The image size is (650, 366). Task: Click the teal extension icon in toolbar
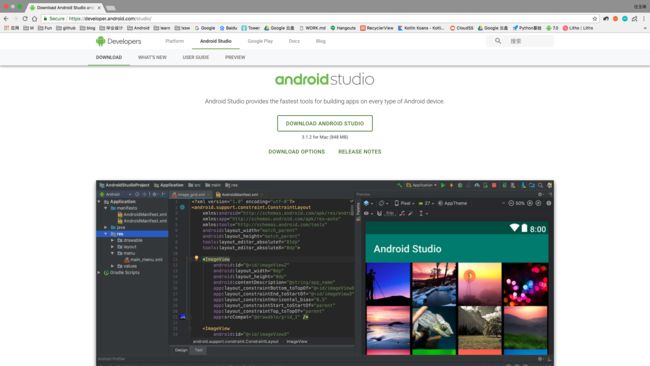tap(625, 19)
